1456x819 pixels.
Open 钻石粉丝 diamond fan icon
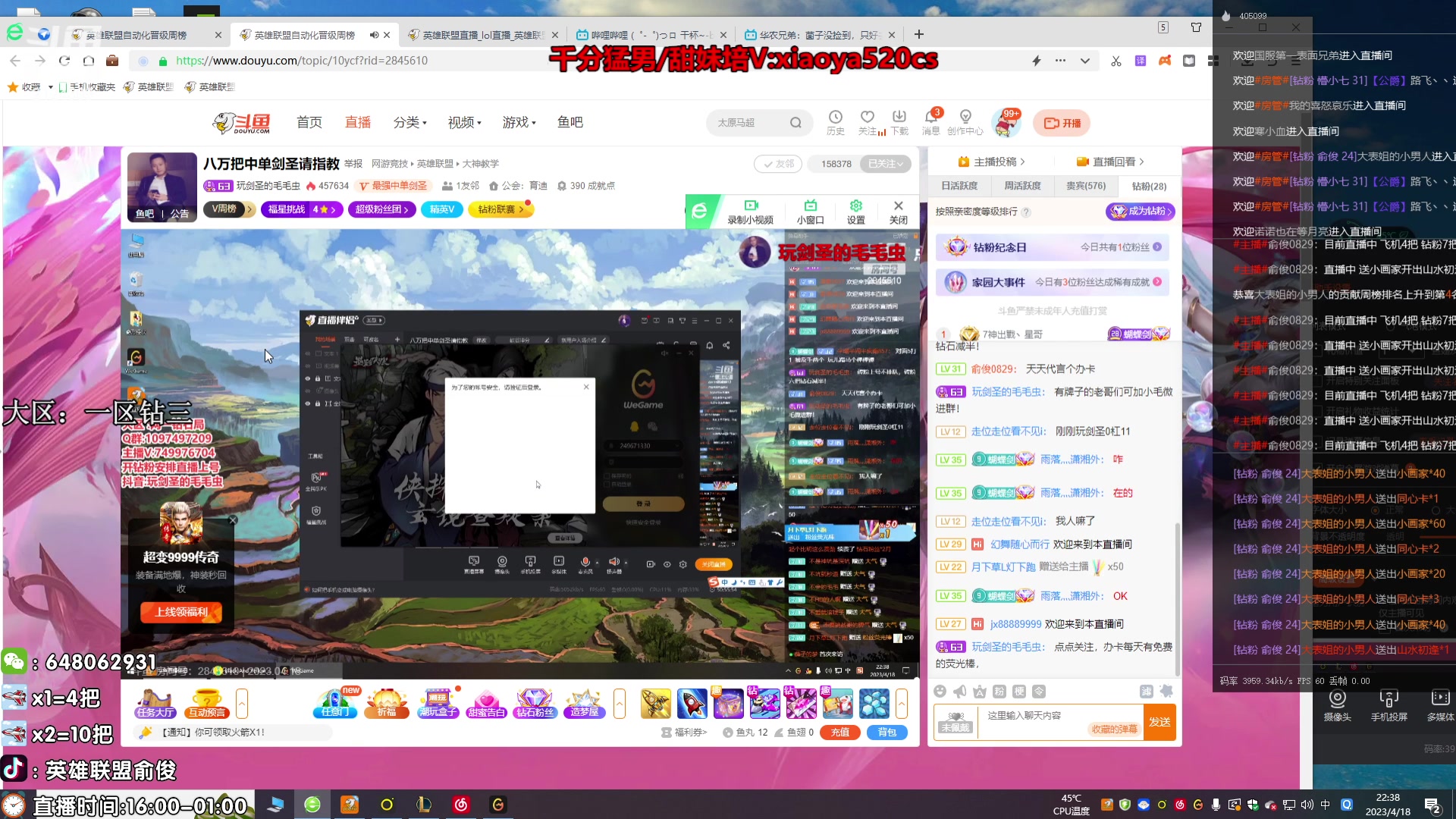pos(535,703)
